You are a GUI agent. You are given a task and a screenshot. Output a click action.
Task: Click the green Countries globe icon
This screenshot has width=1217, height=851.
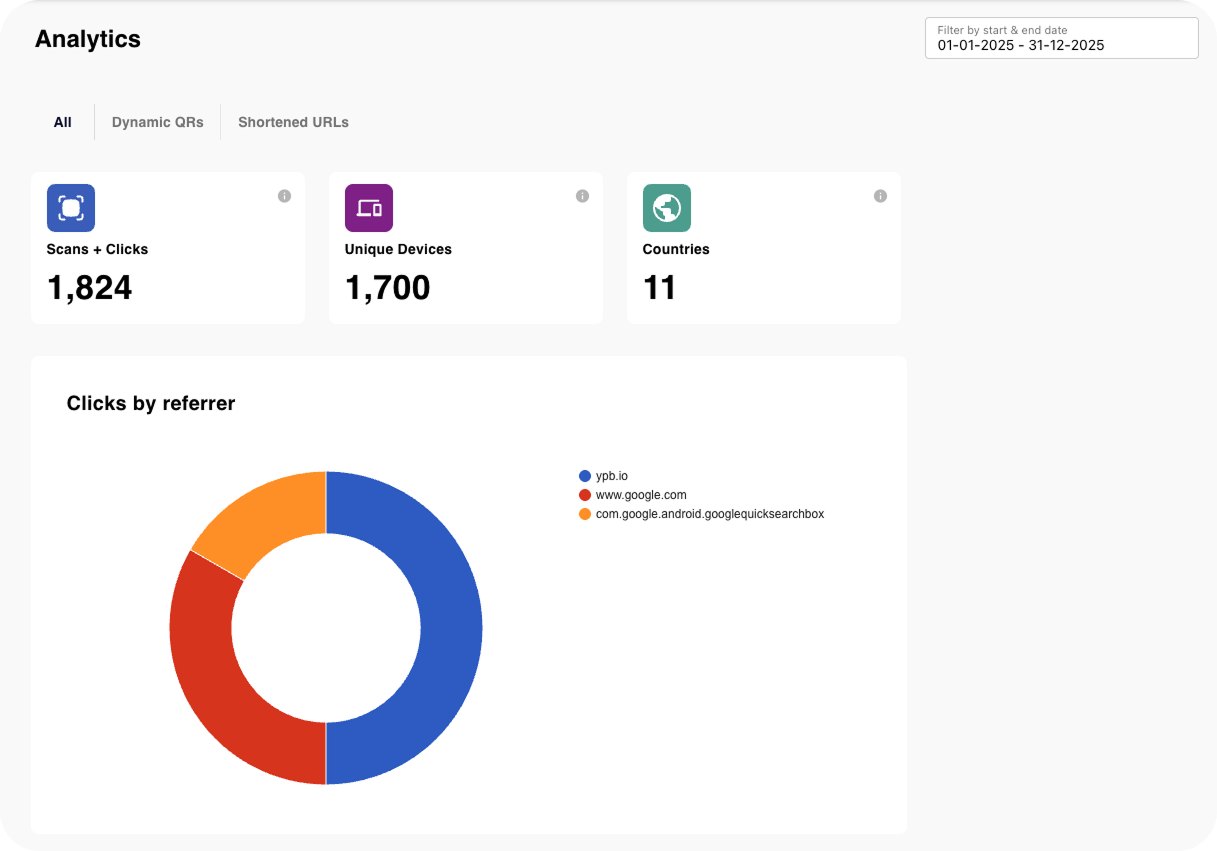(x=667, y=208)
